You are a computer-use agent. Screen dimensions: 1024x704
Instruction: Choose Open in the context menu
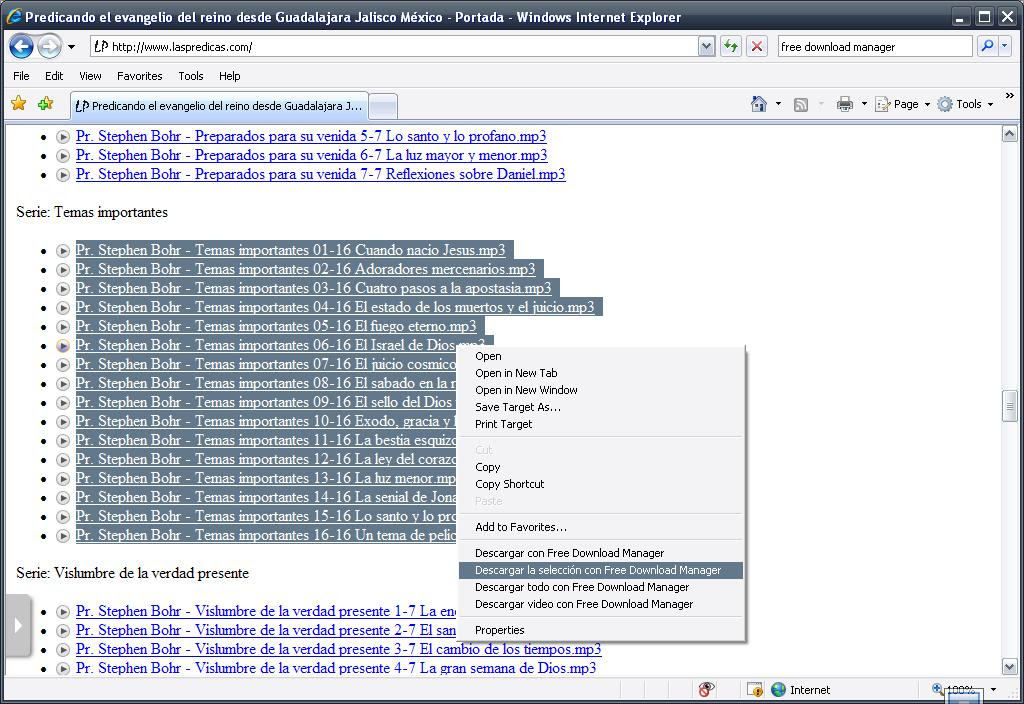click(488, 356)
